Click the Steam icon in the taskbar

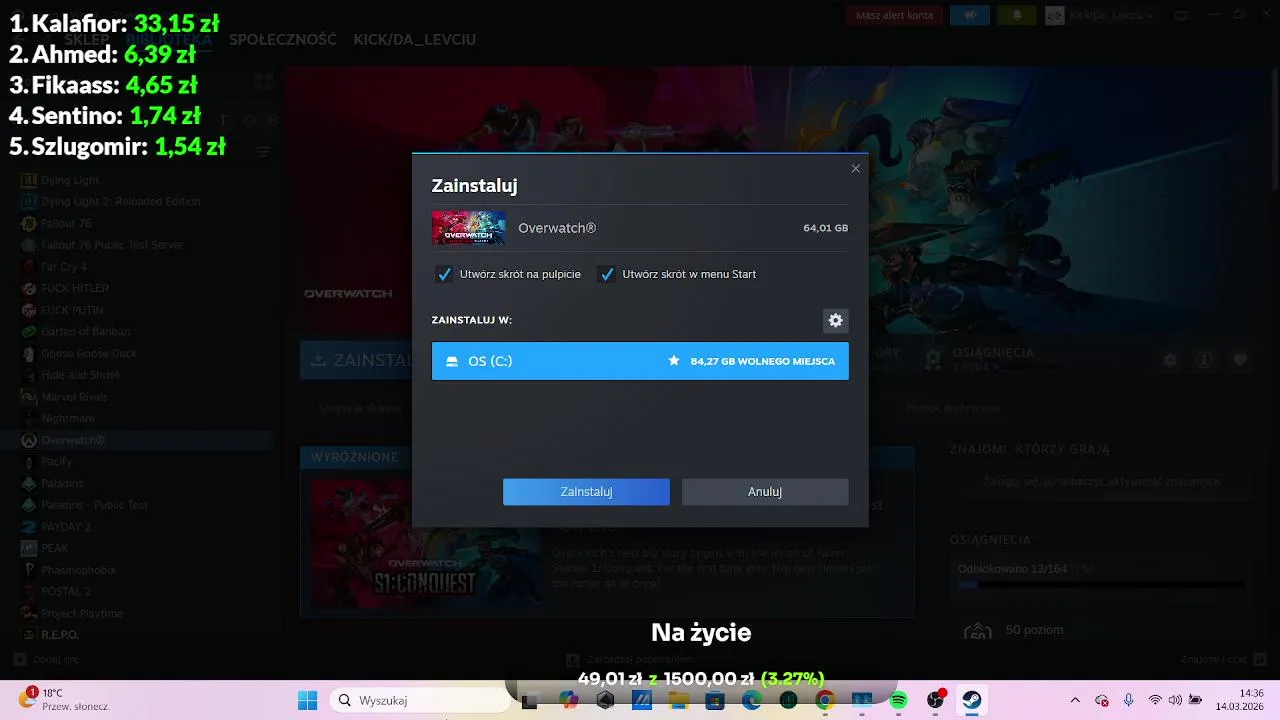click(971, 700)
